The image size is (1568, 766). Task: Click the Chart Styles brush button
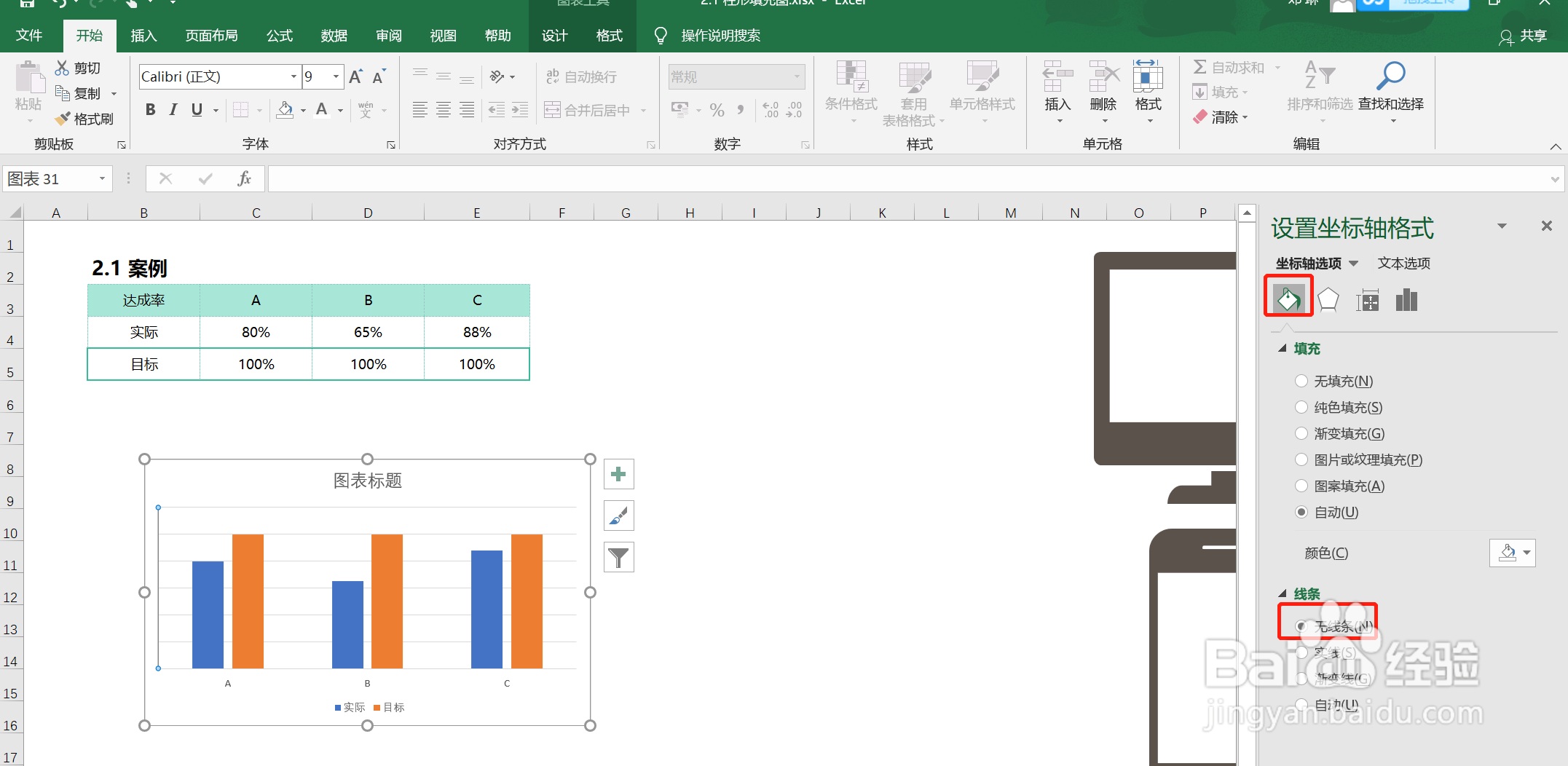click(619, 516)
